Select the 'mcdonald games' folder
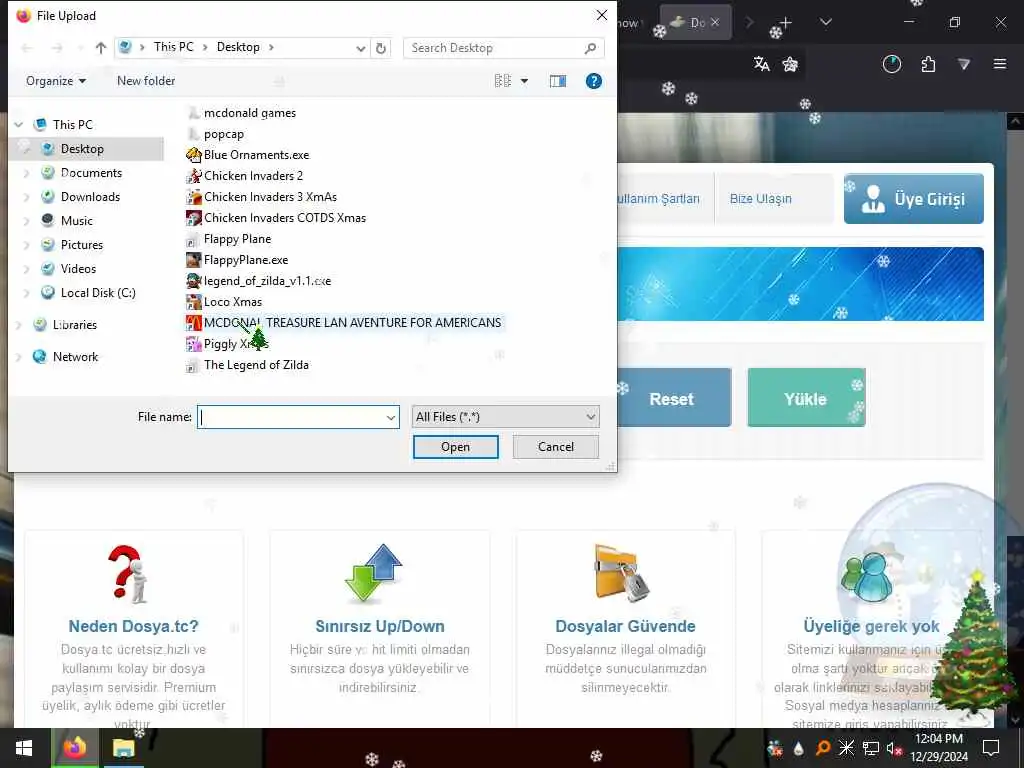 [x=249, y=113]
